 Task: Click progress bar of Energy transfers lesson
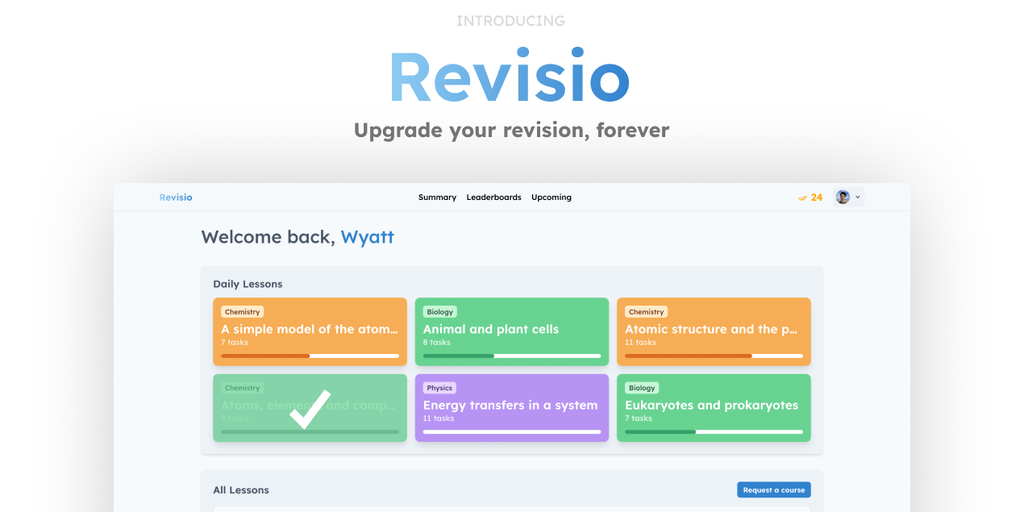tap(511, 432)
